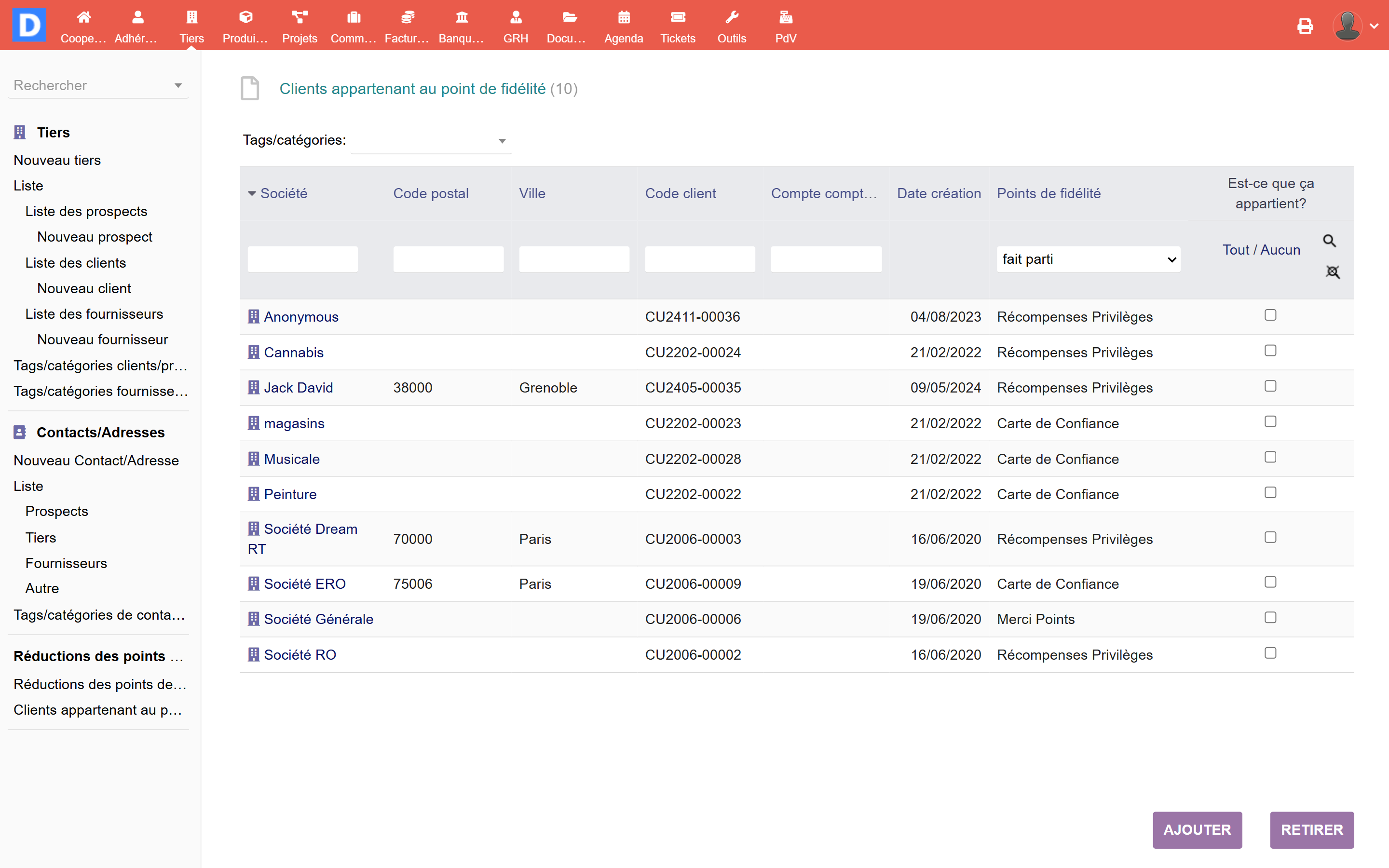Click the print icon in top bar
This screenshot has height=868, width=1389.
[1305, 26]
